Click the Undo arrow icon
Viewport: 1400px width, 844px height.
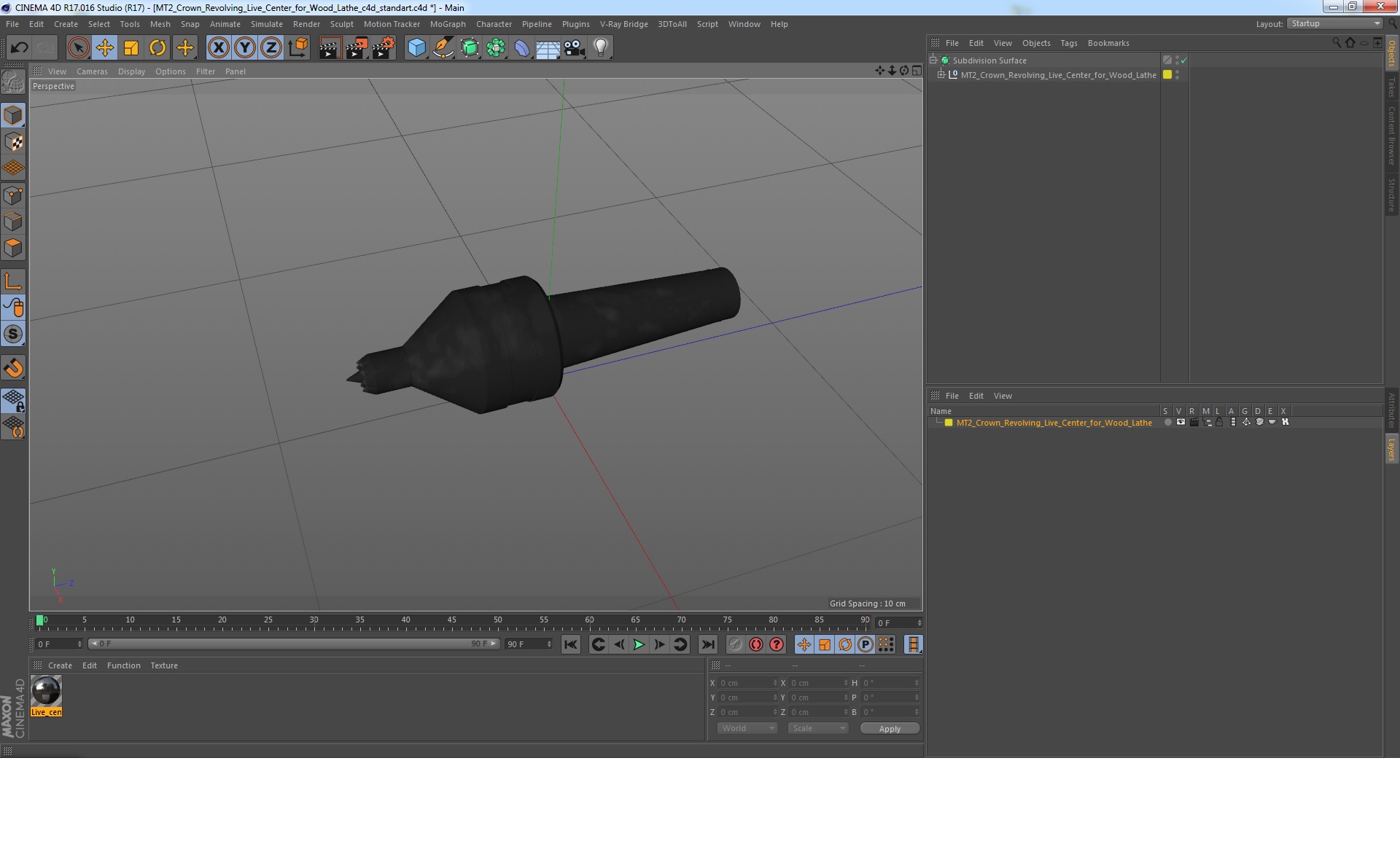(19, 48)
